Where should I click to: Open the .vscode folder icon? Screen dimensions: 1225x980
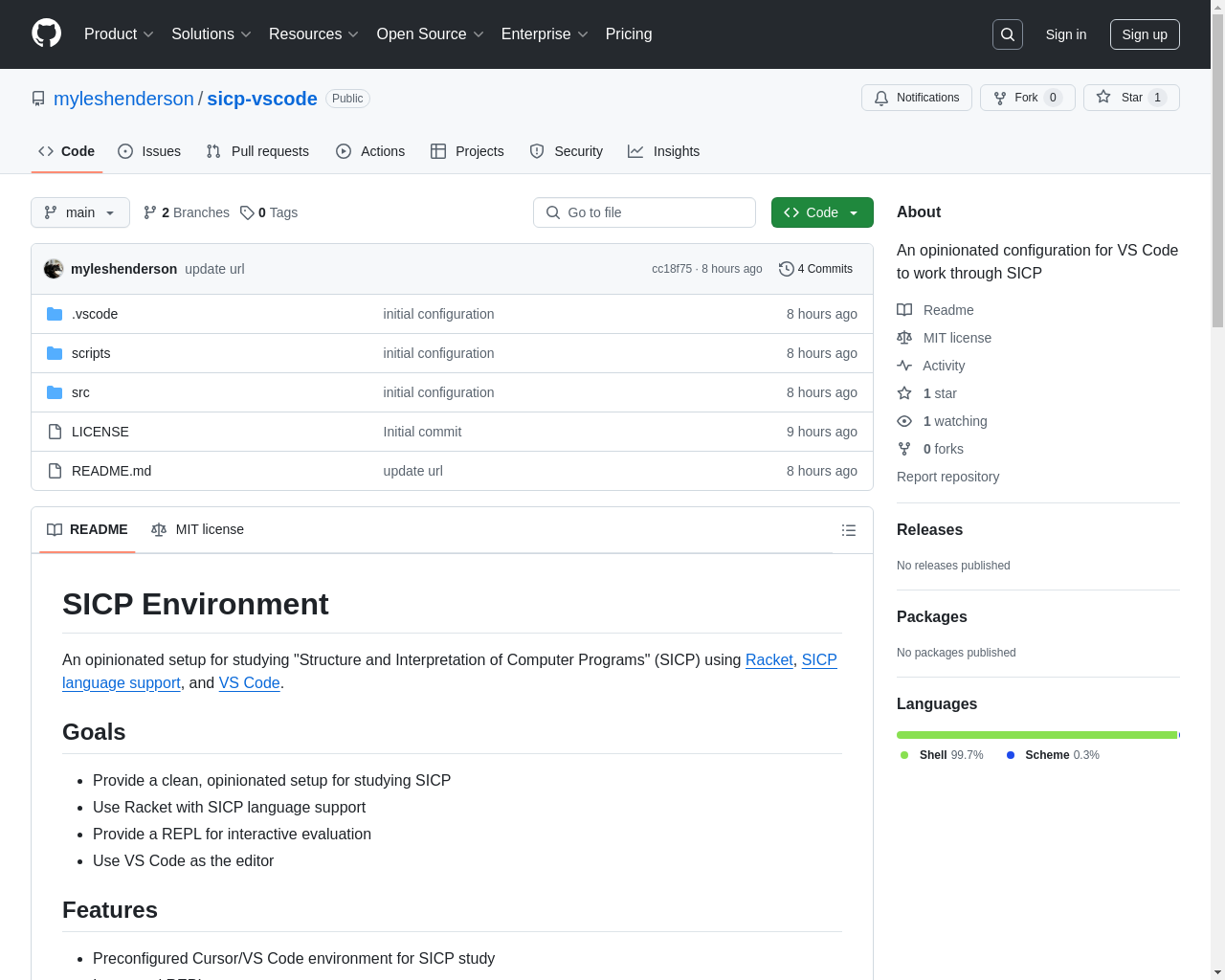[55, 314]
